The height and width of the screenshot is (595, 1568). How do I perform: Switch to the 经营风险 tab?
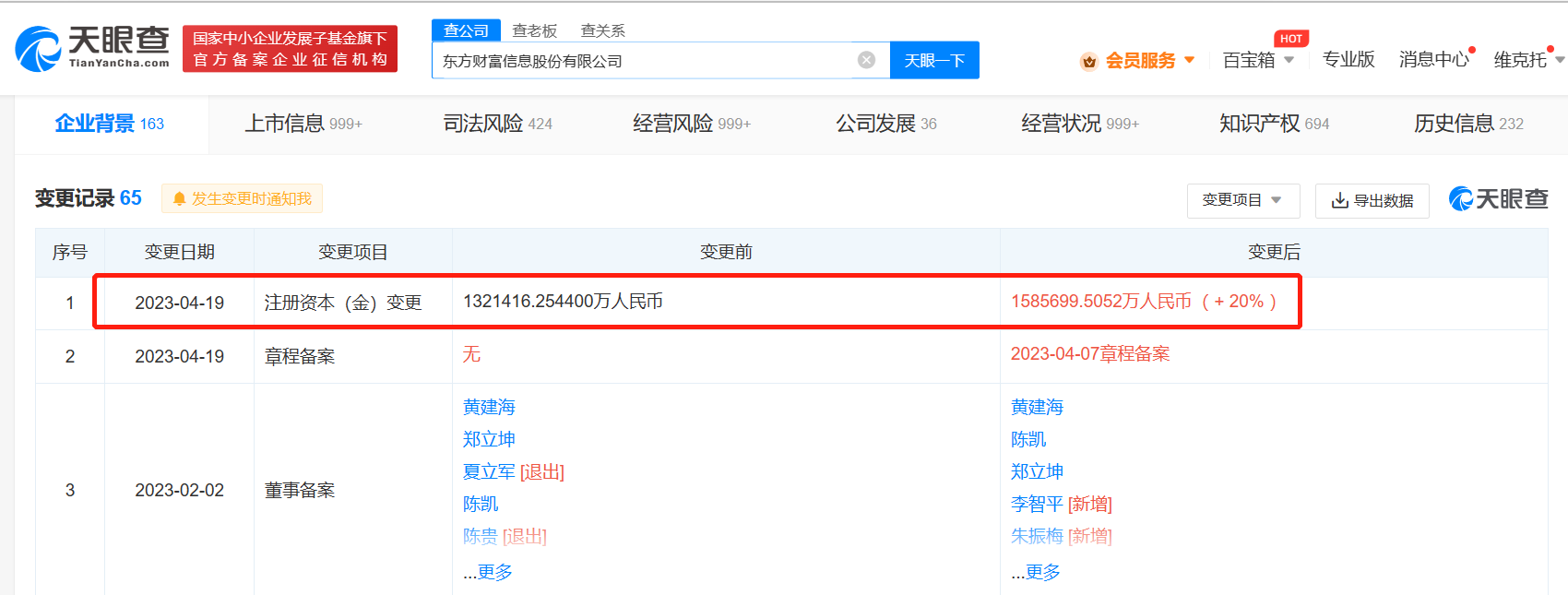pos(692,124)
